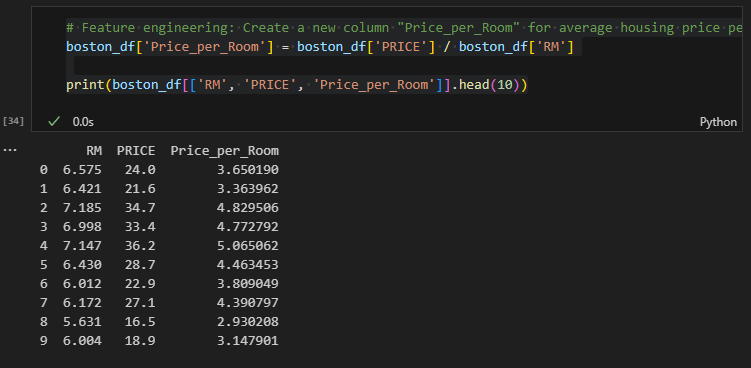
Task: Select PRICE value 18.9
Action: click(x=140, y=341)
